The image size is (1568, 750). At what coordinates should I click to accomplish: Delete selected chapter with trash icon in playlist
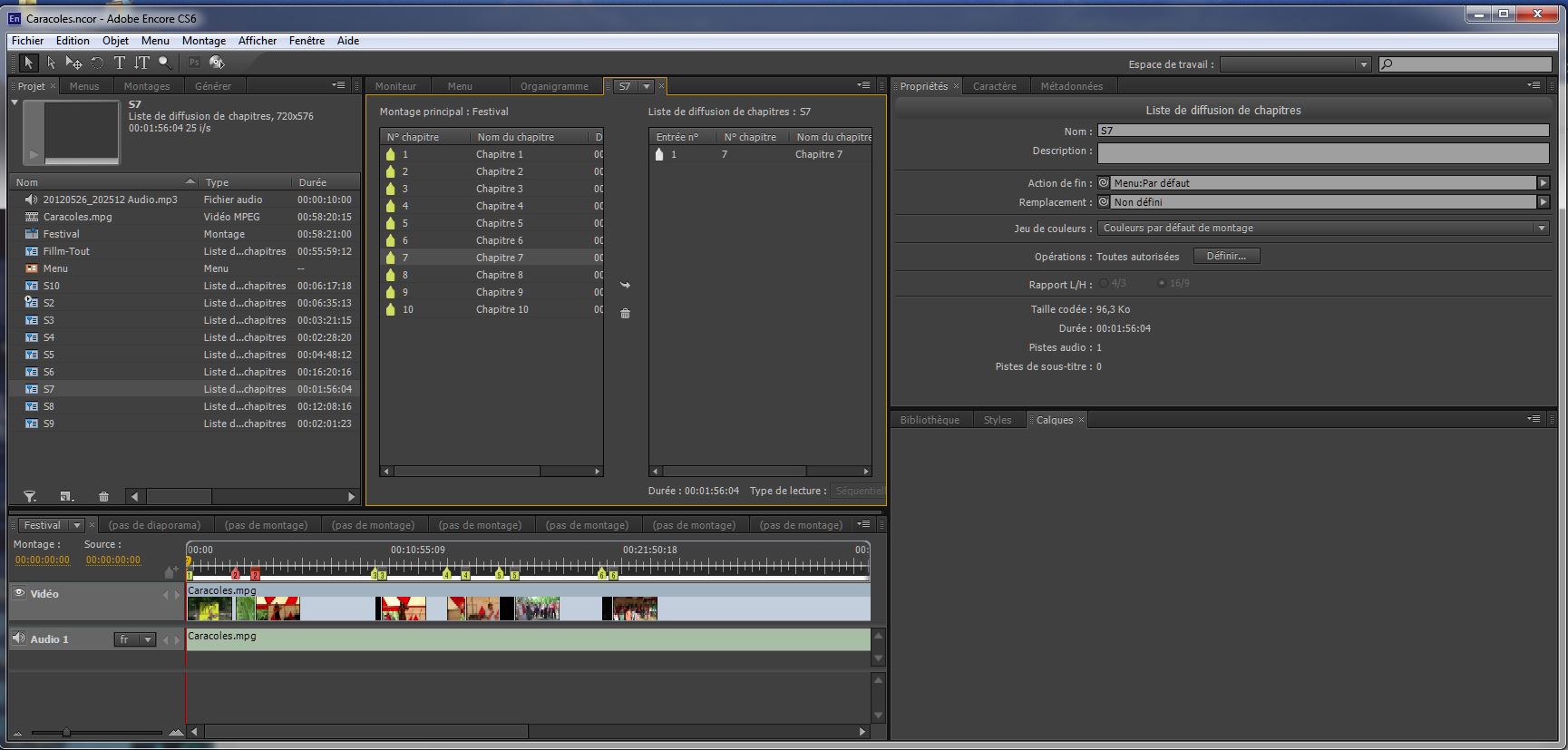(625, 314)
